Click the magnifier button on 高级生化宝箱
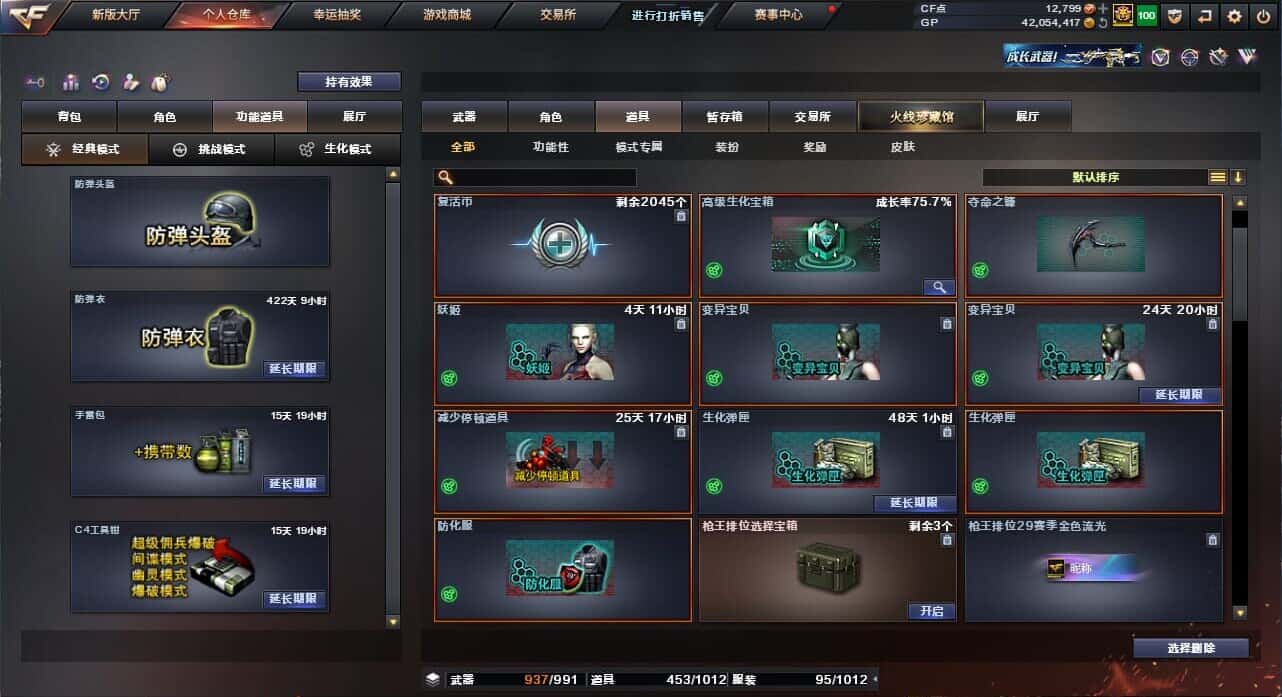This screenshot has height=697, width=1282. [939, 287]
